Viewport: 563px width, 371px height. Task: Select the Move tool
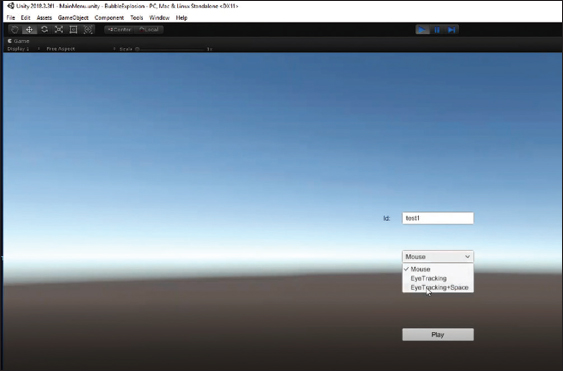coord(29,30)
